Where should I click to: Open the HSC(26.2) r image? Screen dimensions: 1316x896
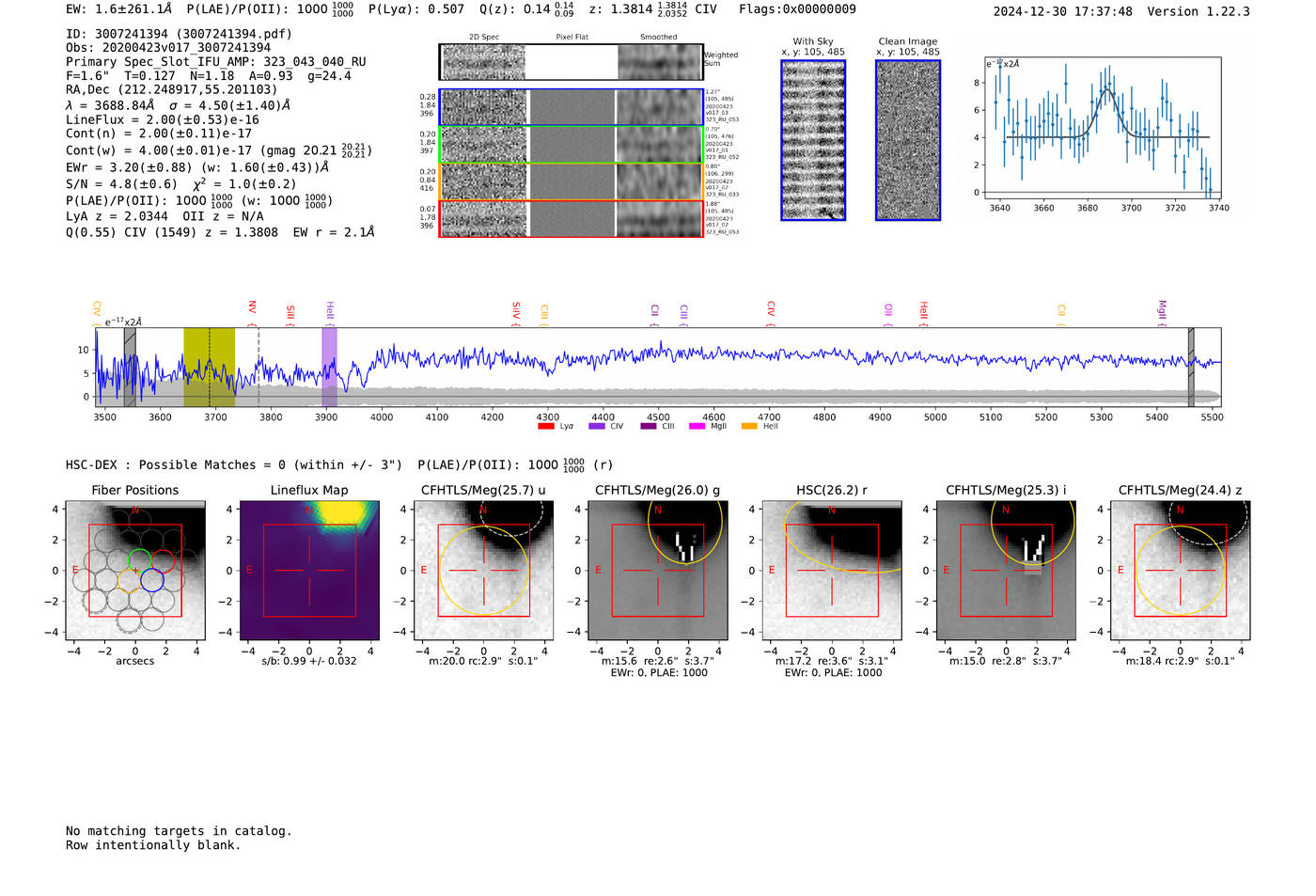pos(832,571)
